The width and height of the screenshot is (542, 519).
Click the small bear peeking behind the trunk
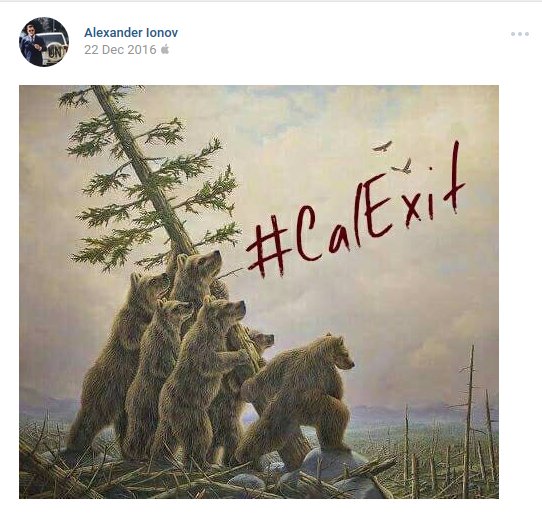(261, 341)
